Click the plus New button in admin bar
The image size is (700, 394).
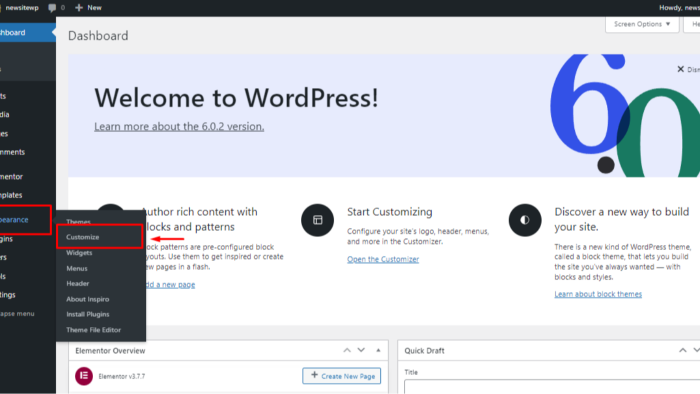pyautogui.click(x=88, y=8)
